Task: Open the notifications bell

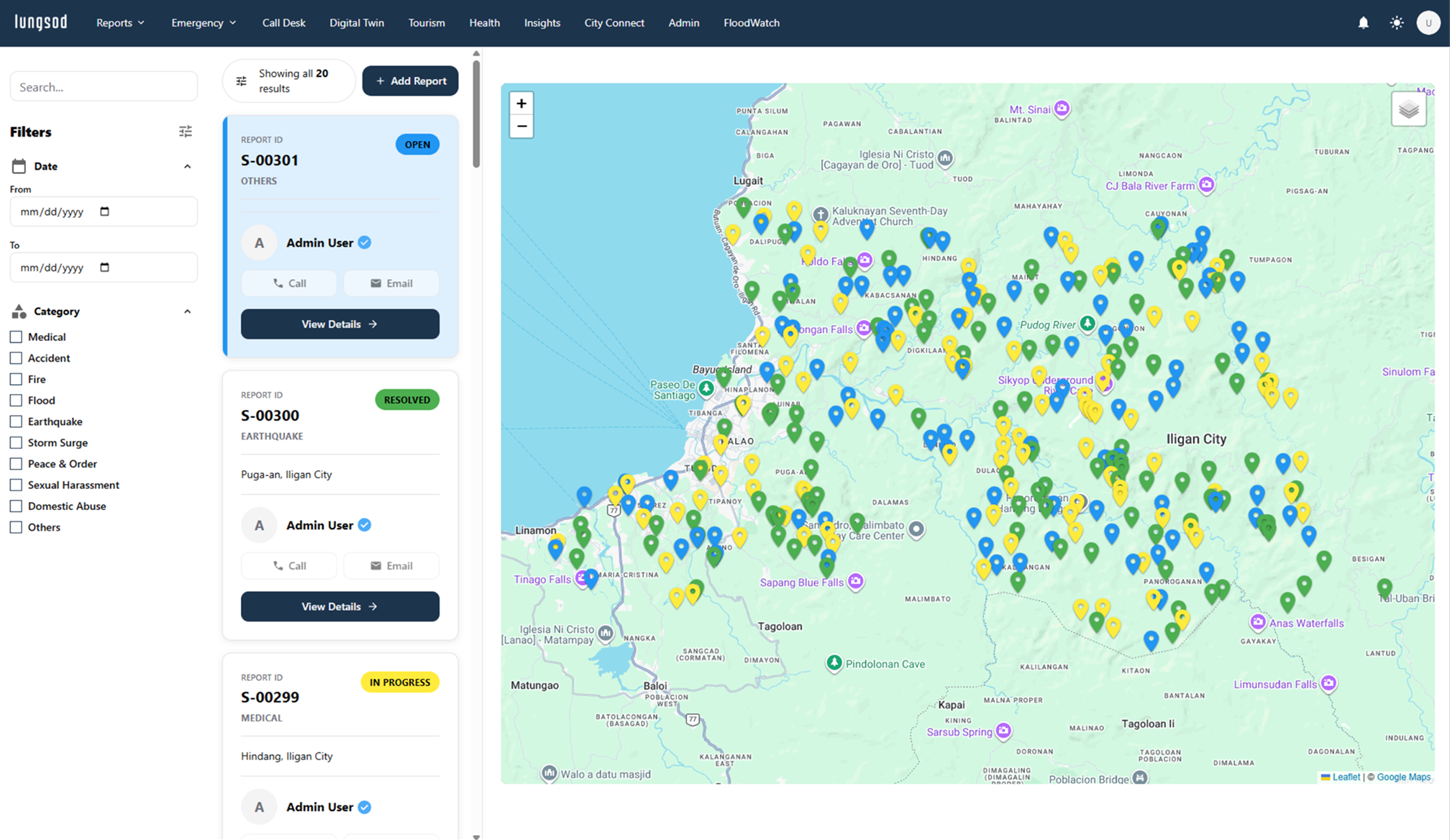Action: point(1363,23)
